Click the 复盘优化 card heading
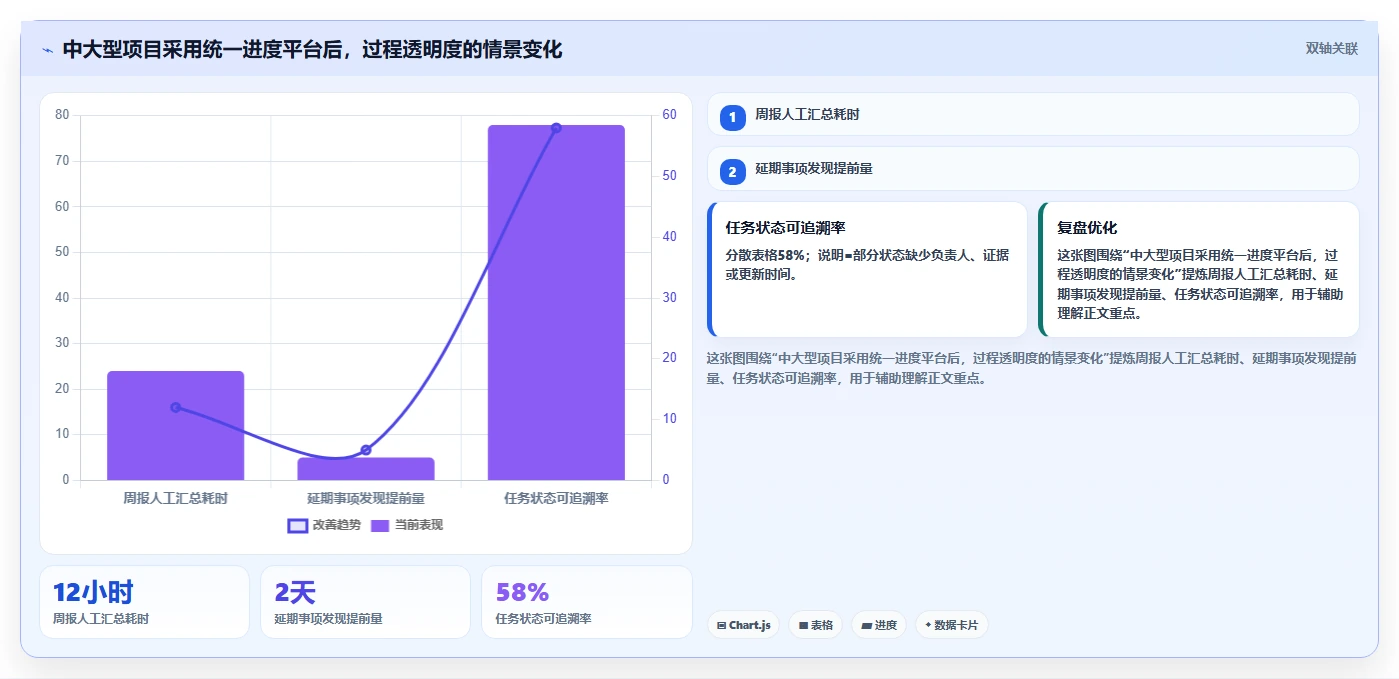The height and width of the screenshot is (679, 1399). point(1087,228)
